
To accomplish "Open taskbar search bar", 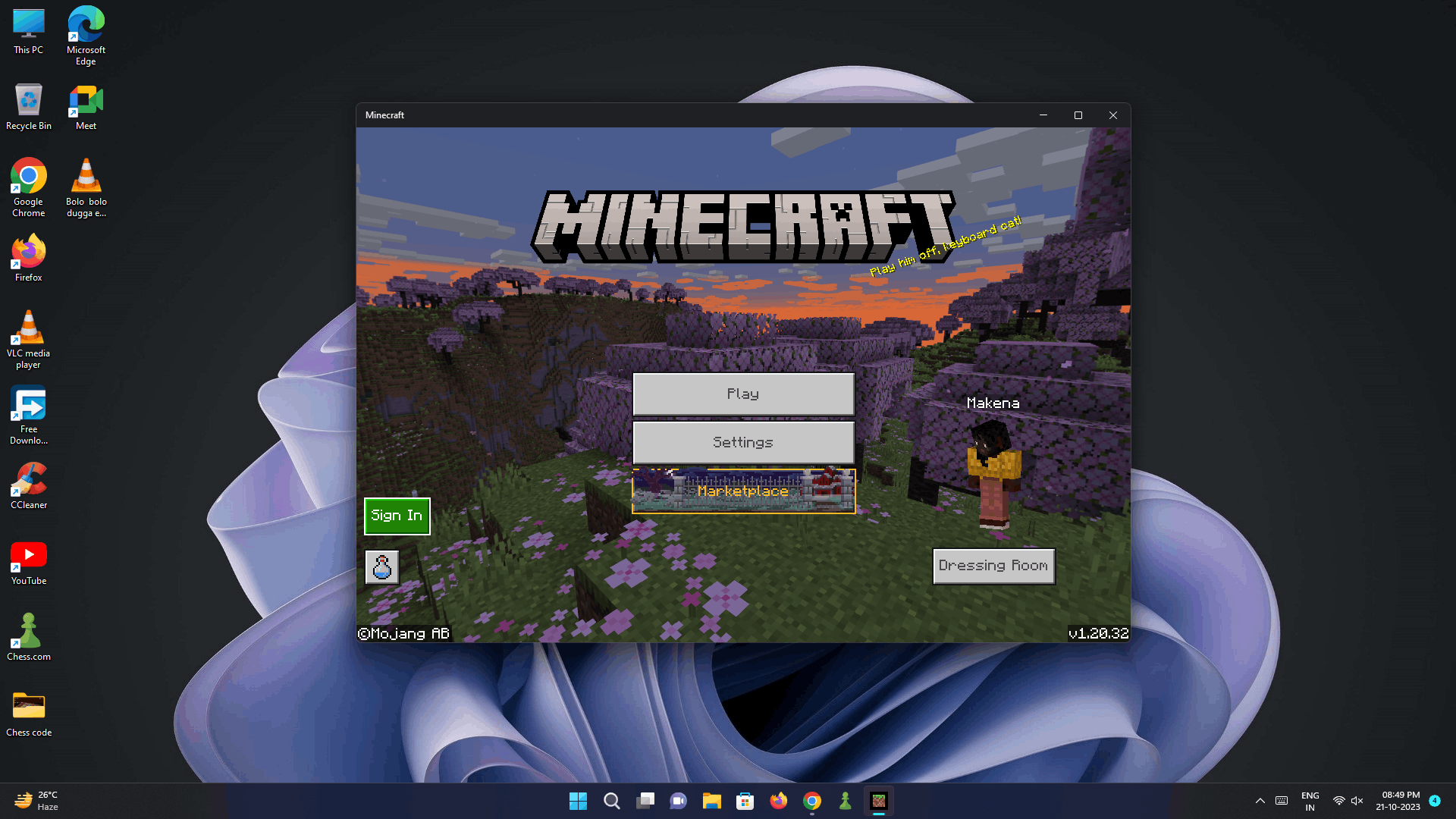I will tap(611, 800).
